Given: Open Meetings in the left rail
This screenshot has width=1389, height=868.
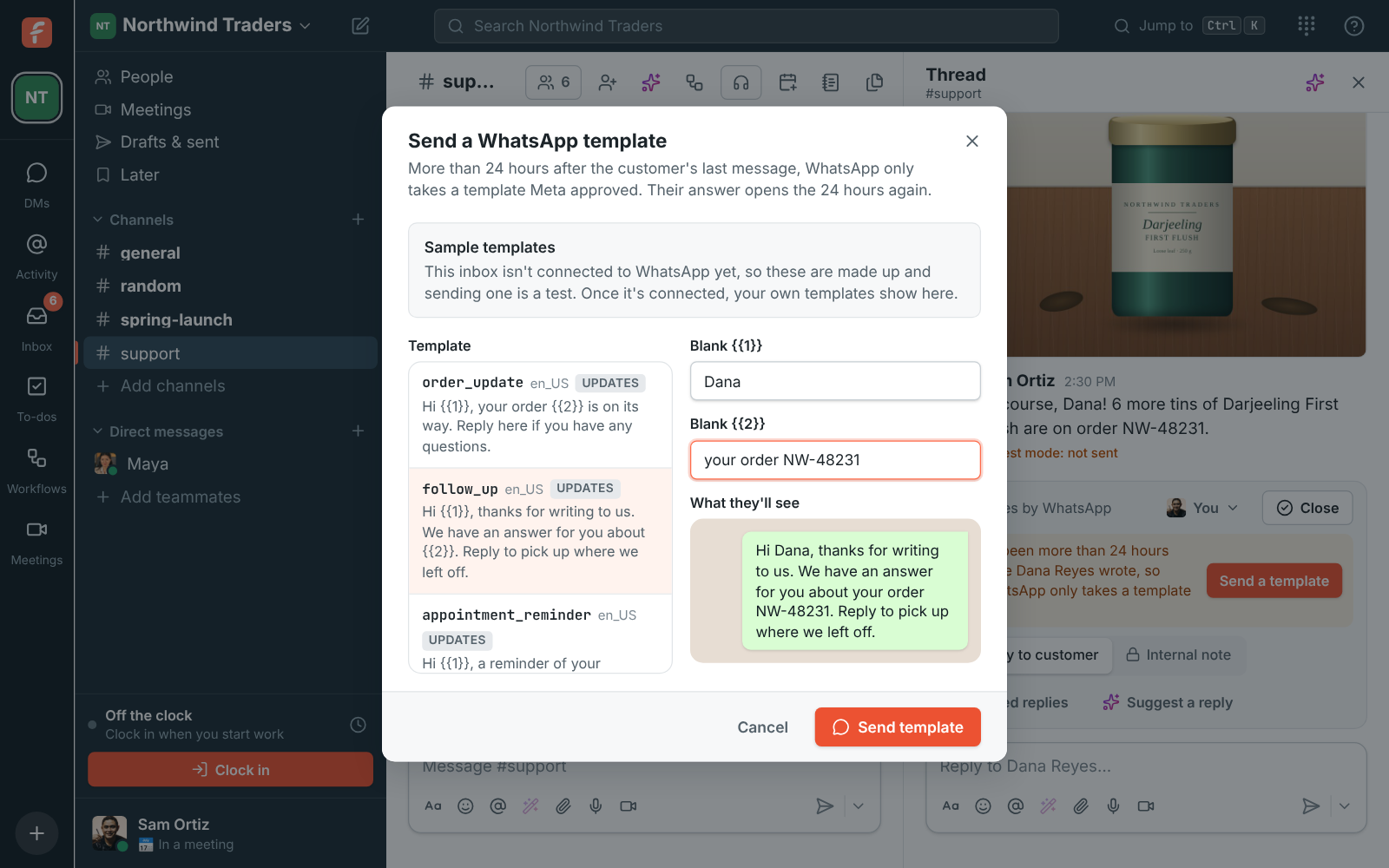Looking at the screenshot, I should (36, 542).
